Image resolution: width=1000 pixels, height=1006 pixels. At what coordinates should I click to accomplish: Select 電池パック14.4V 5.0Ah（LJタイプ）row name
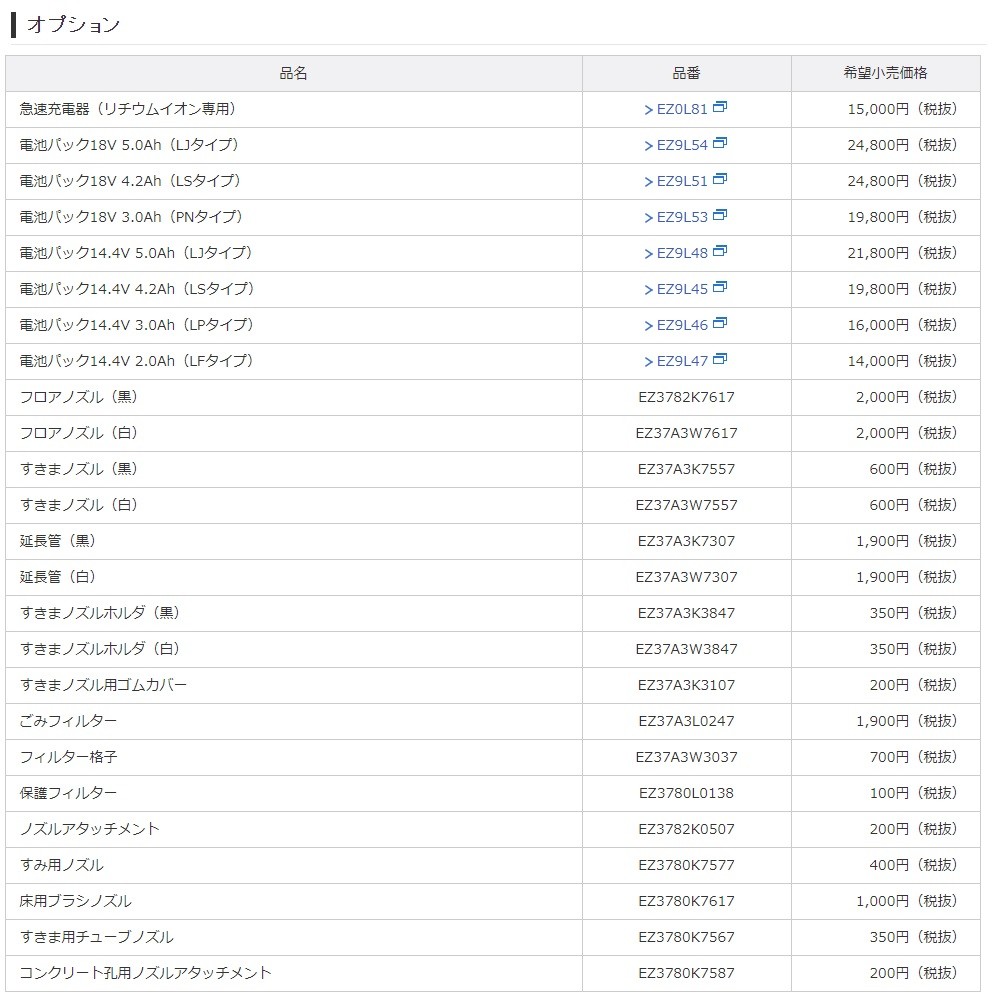point(135,253)
